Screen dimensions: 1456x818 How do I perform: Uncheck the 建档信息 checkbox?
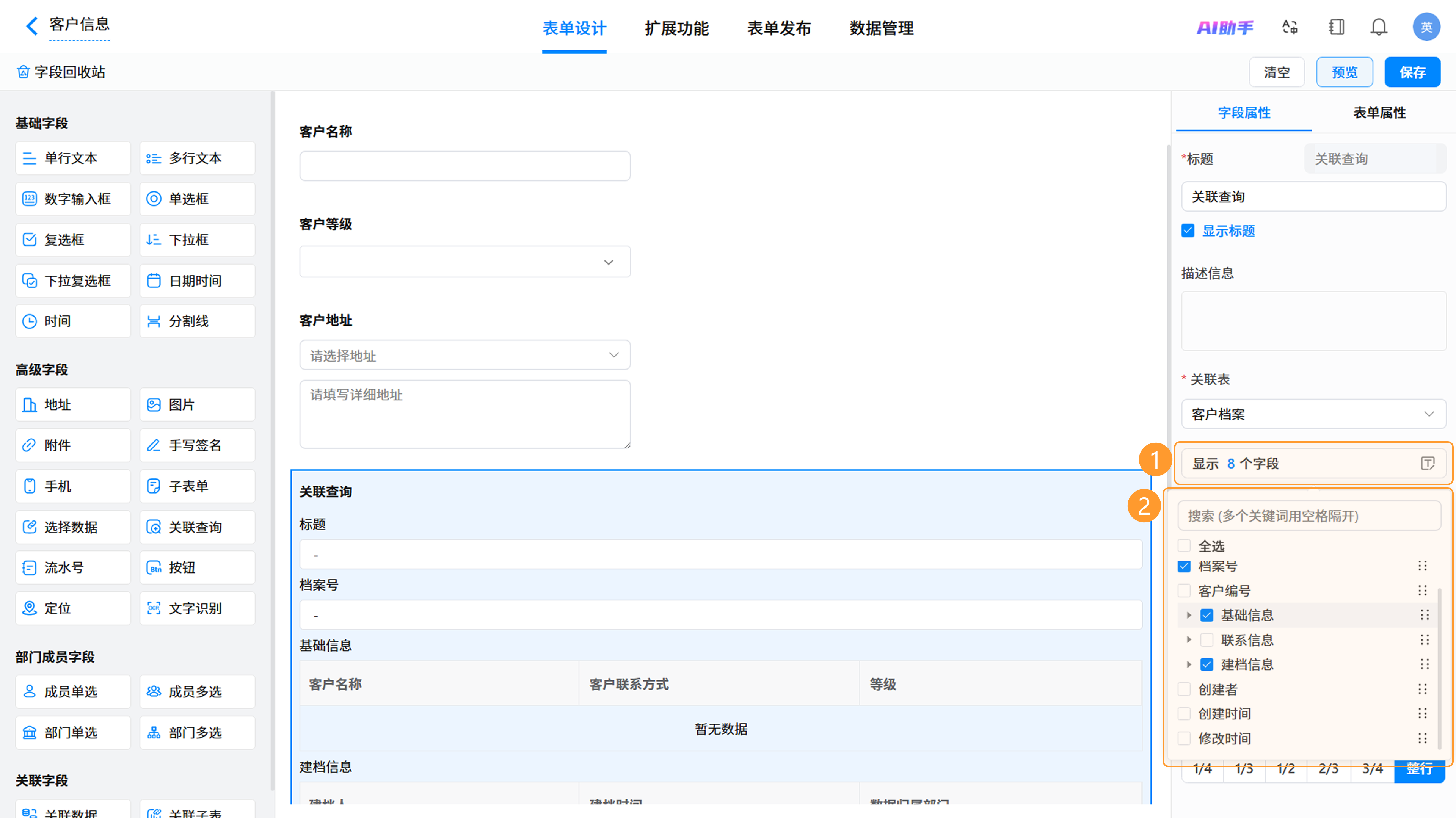(1207, 664)
